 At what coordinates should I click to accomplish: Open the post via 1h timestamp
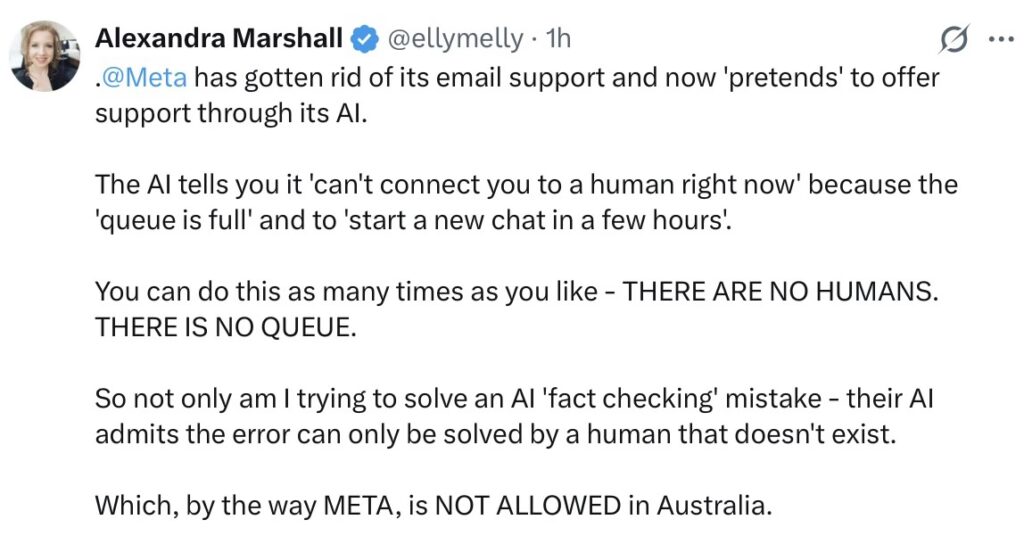click(x=558, y=39)
